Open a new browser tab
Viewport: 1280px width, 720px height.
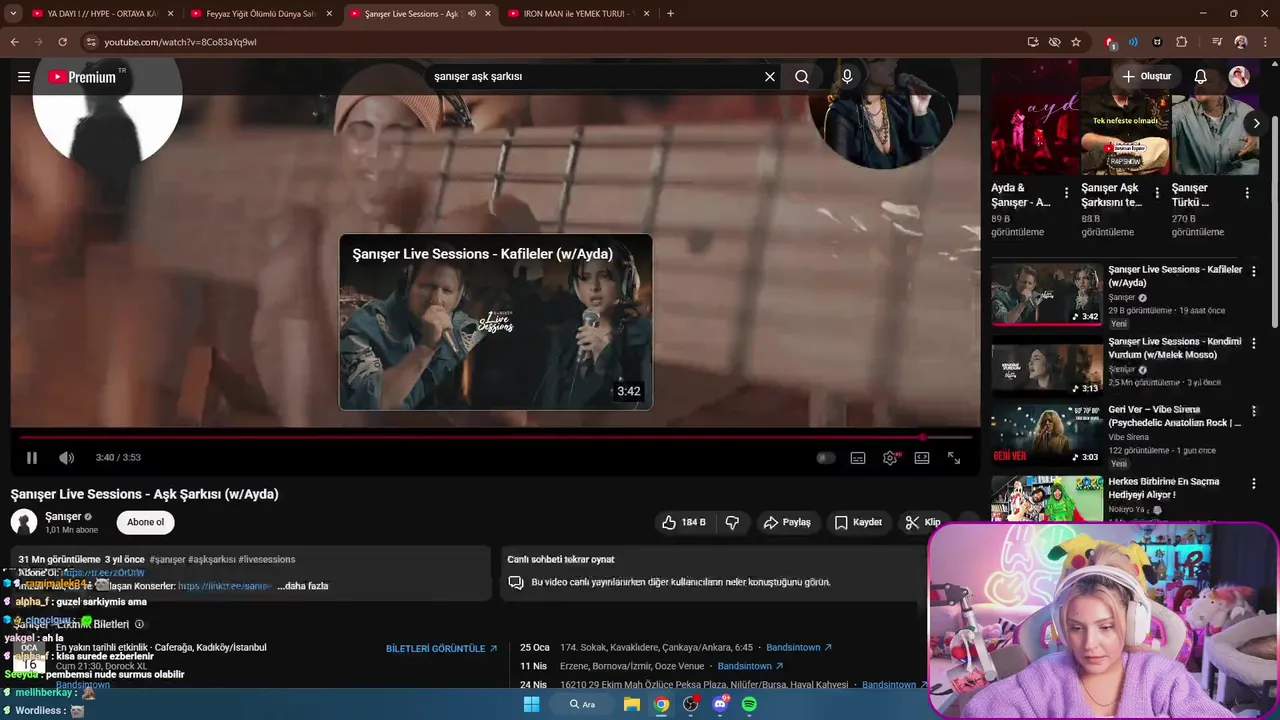click(670, 14)
